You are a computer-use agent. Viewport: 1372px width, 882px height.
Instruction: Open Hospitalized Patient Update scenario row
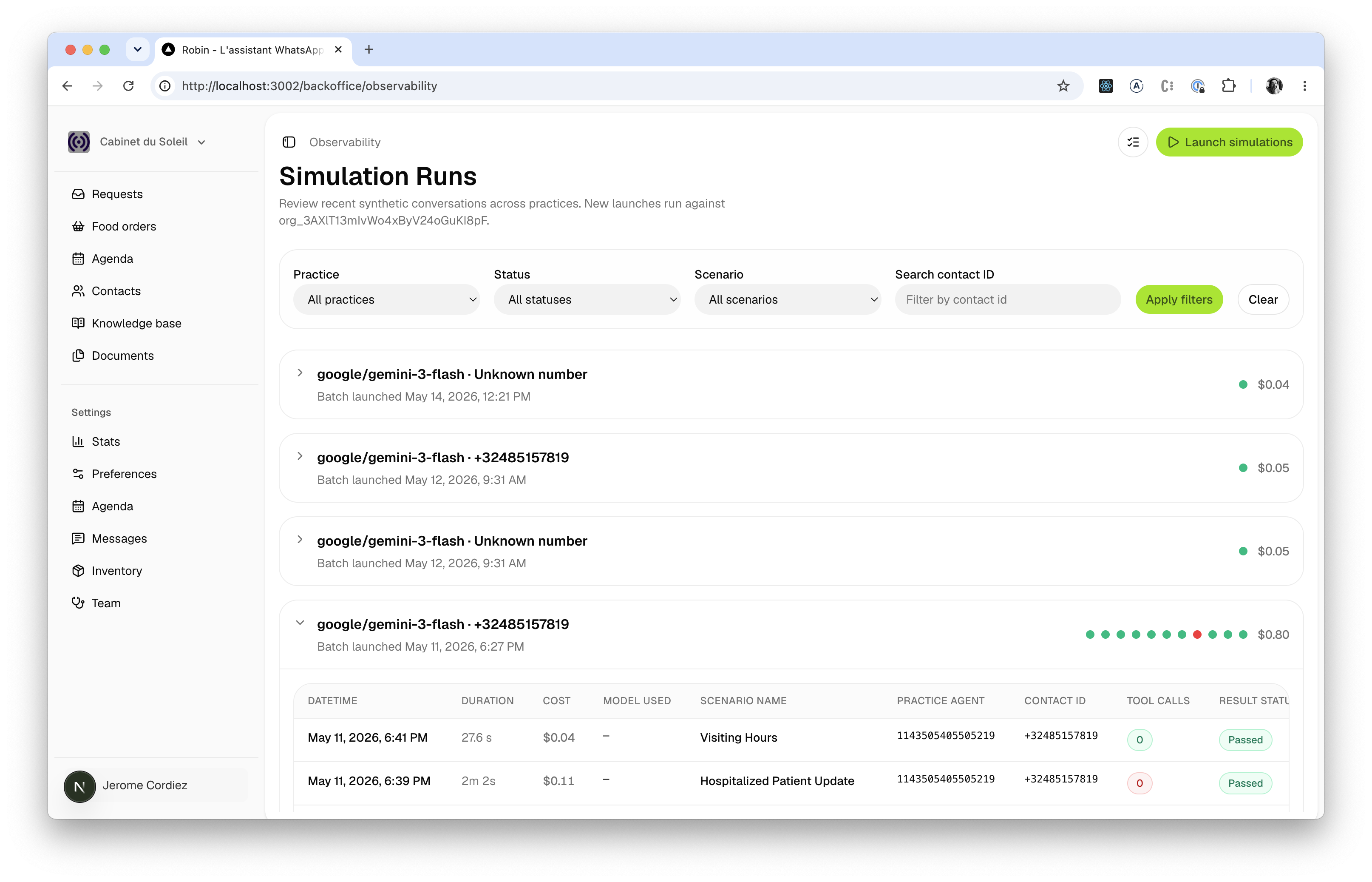pyautogui.click(x=791, y=783)
